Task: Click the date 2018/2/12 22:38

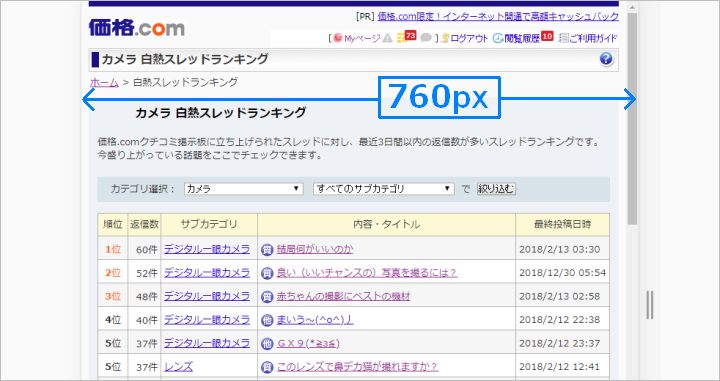Action: coord(559,320)
